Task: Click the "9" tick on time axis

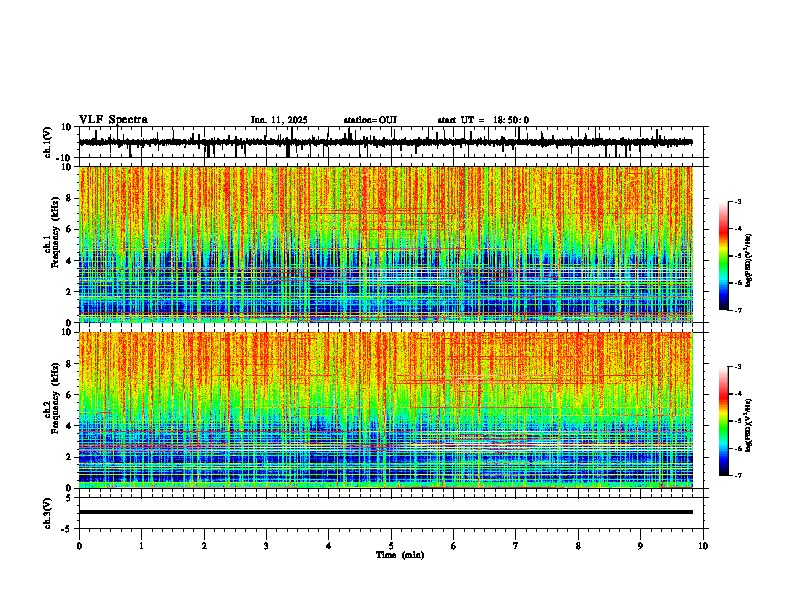Action: [640, 546]
